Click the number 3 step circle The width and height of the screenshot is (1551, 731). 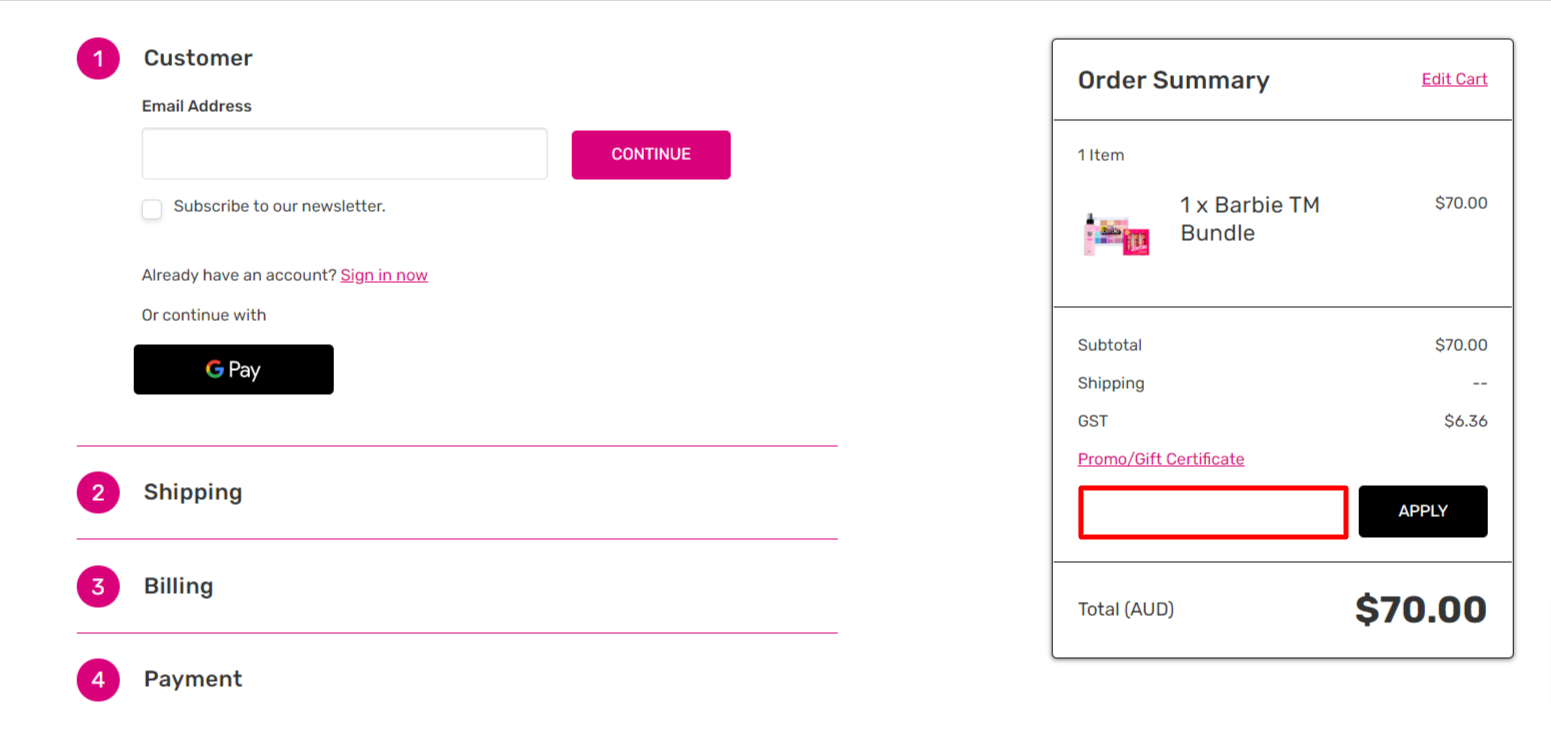(98, 586)
